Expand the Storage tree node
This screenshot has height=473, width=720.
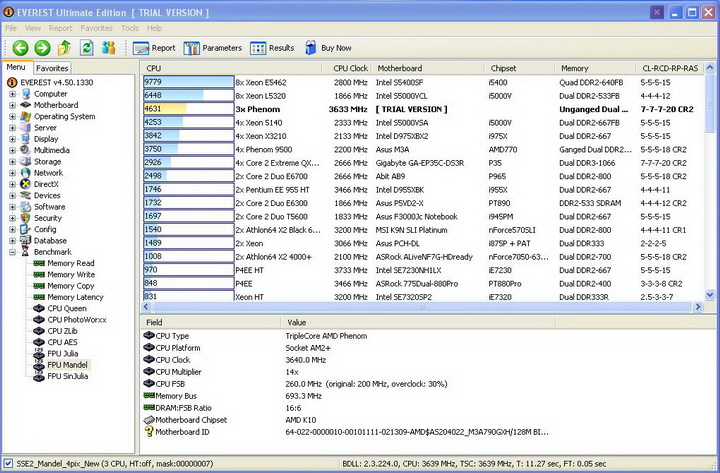[x=12, y=162]
